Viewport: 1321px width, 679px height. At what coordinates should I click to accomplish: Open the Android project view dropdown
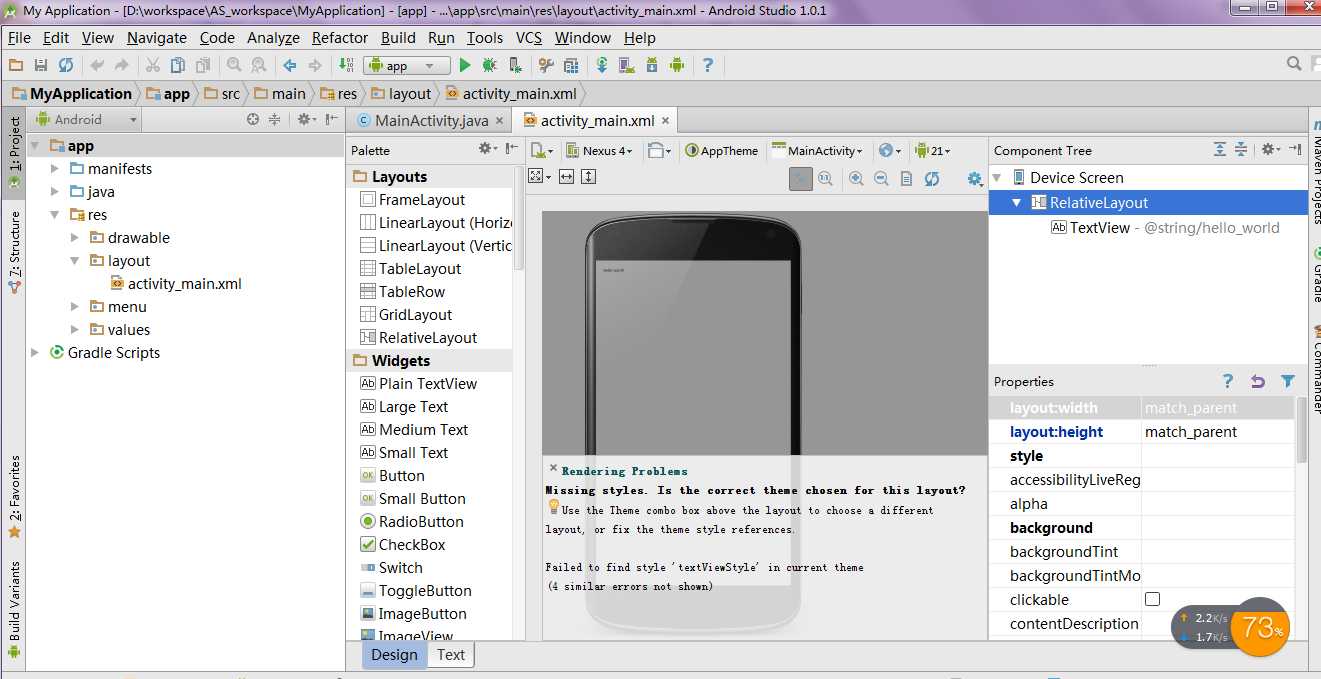pyautogui.click(x=86, y=119)
